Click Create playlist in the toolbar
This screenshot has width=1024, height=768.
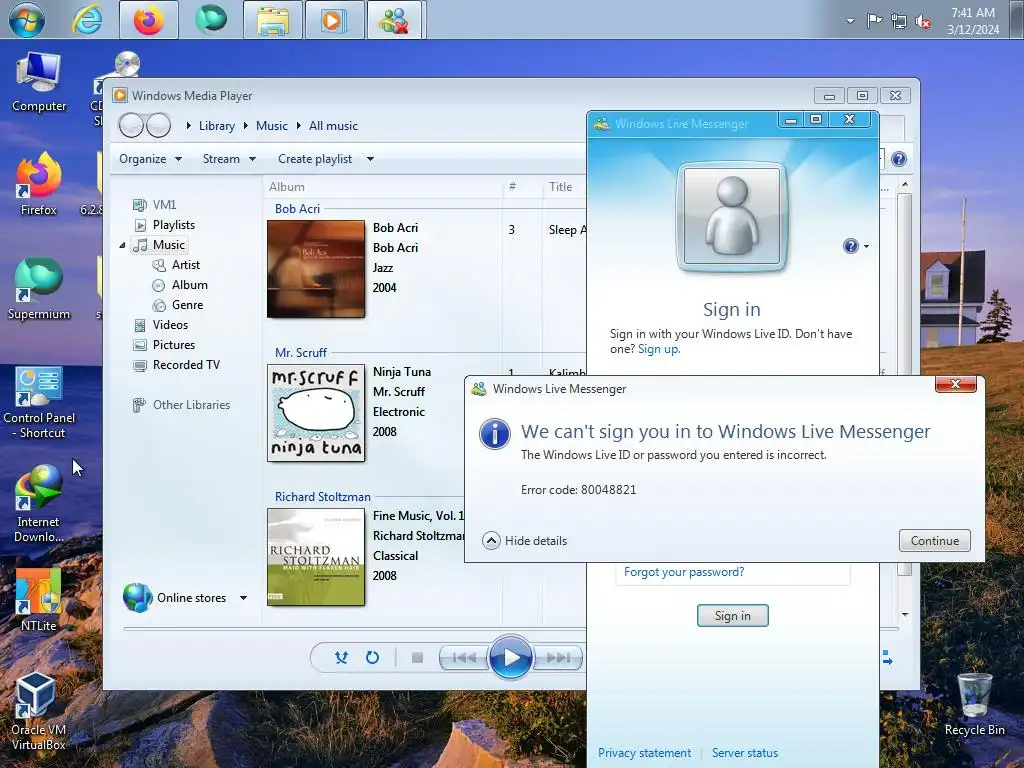pyautogui.click(x=315, y=159)
